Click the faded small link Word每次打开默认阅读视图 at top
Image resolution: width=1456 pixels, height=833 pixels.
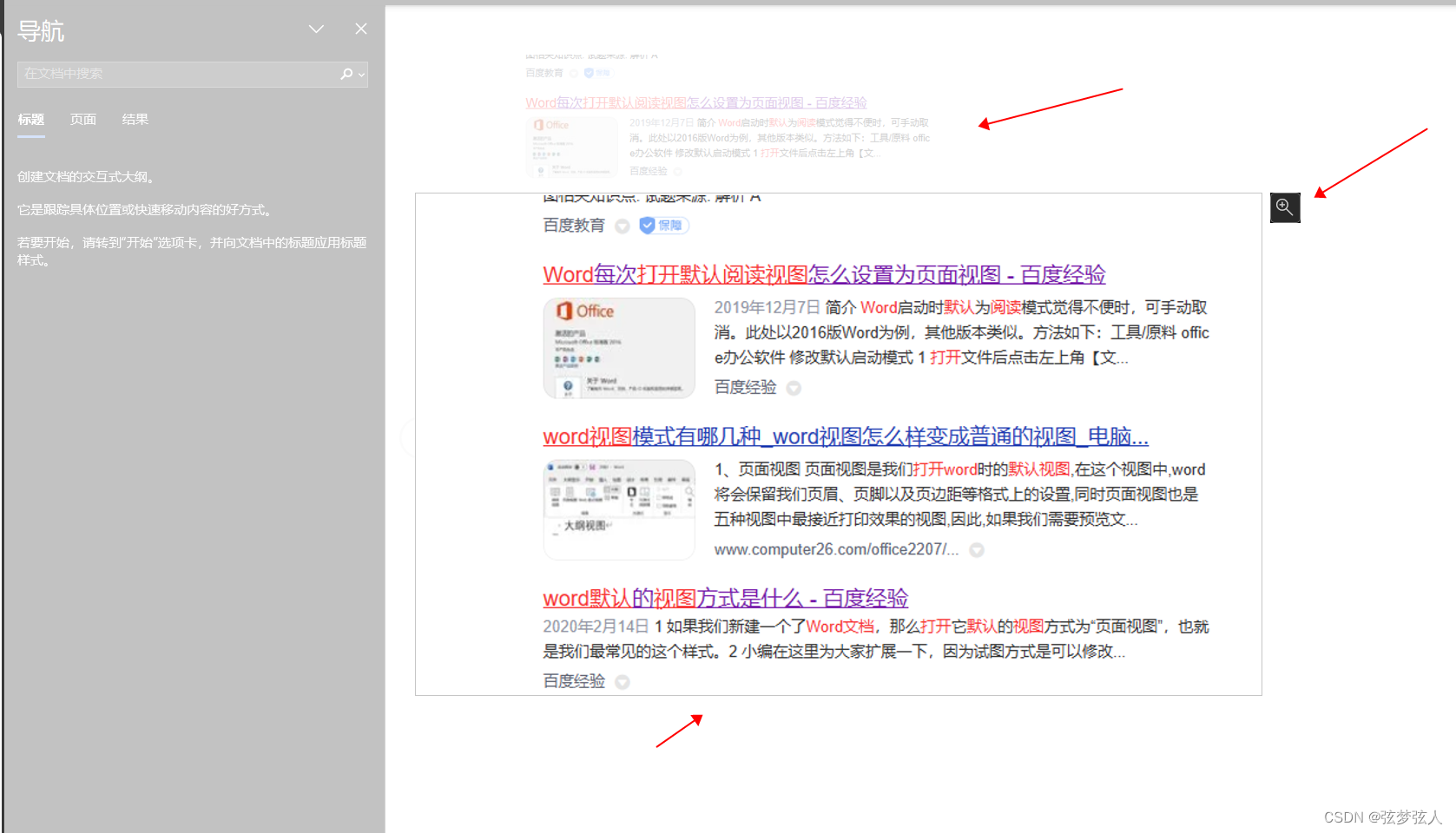696,103
